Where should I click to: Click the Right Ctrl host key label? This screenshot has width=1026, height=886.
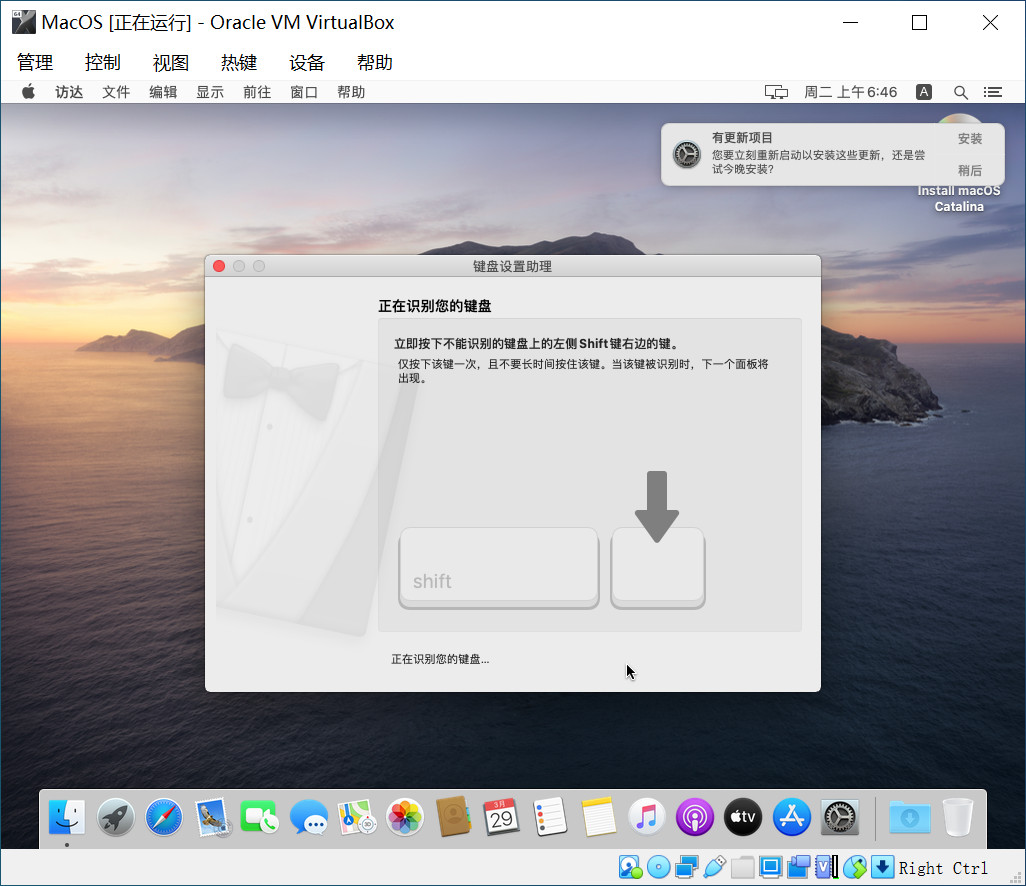click(943, 868)
